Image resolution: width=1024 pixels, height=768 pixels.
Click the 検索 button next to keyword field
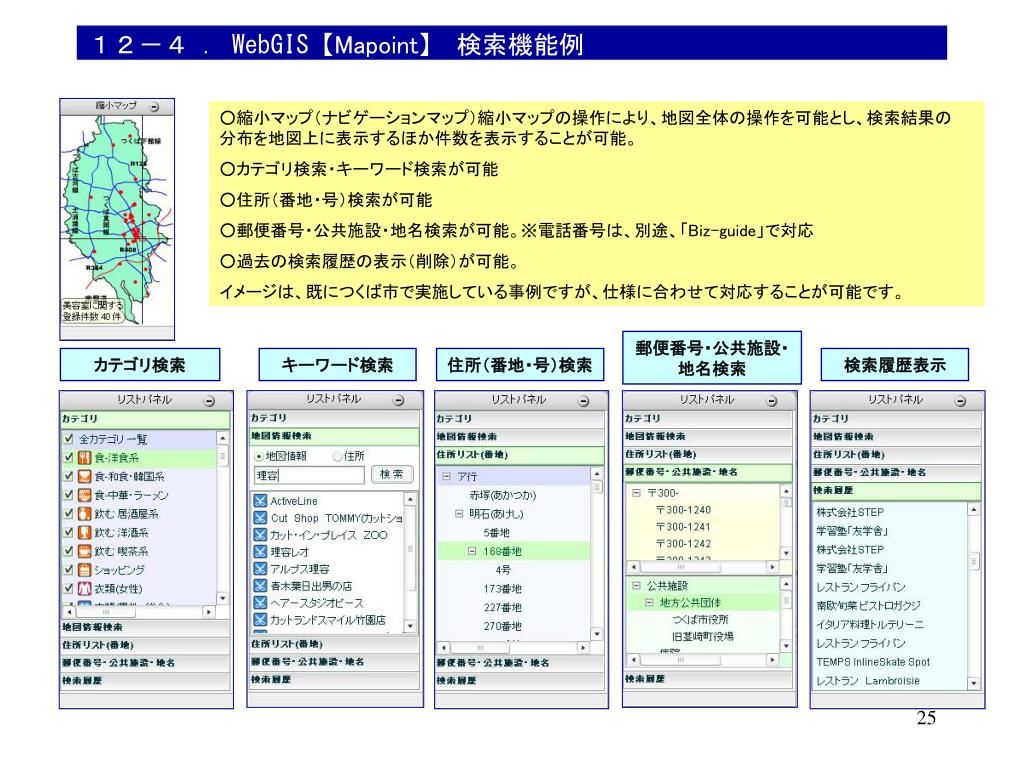coord(392,474)
